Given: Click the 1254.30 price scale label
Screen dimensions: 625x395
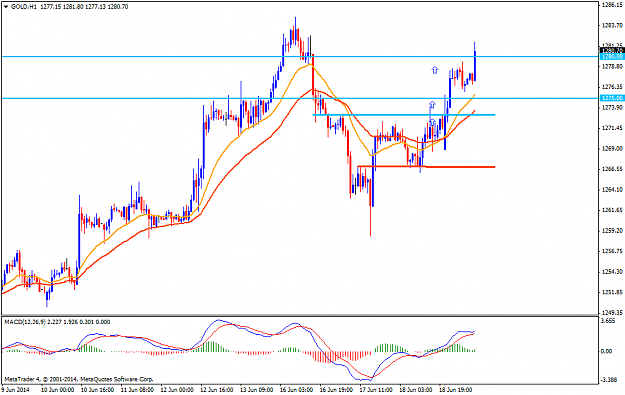Looking at the screenshot, I should 612,272.
